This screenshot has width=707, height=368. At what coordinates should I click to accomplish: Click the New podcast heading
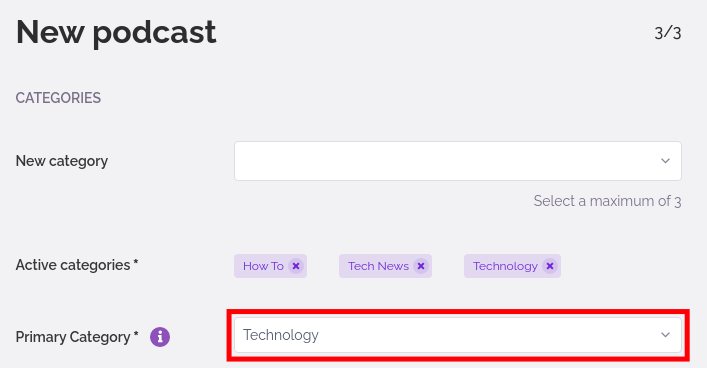pyautogui.click(x=116, y=33)
